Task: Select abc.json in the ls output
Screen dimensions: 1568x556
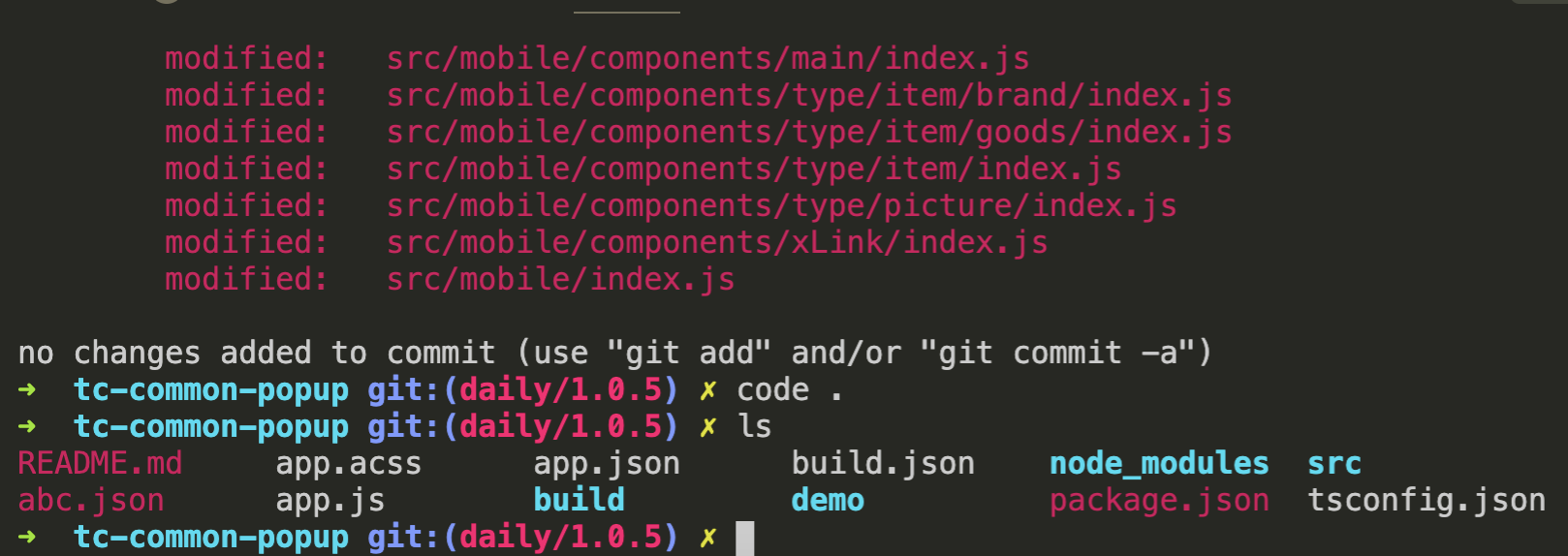Action: [x=91, y=501]
